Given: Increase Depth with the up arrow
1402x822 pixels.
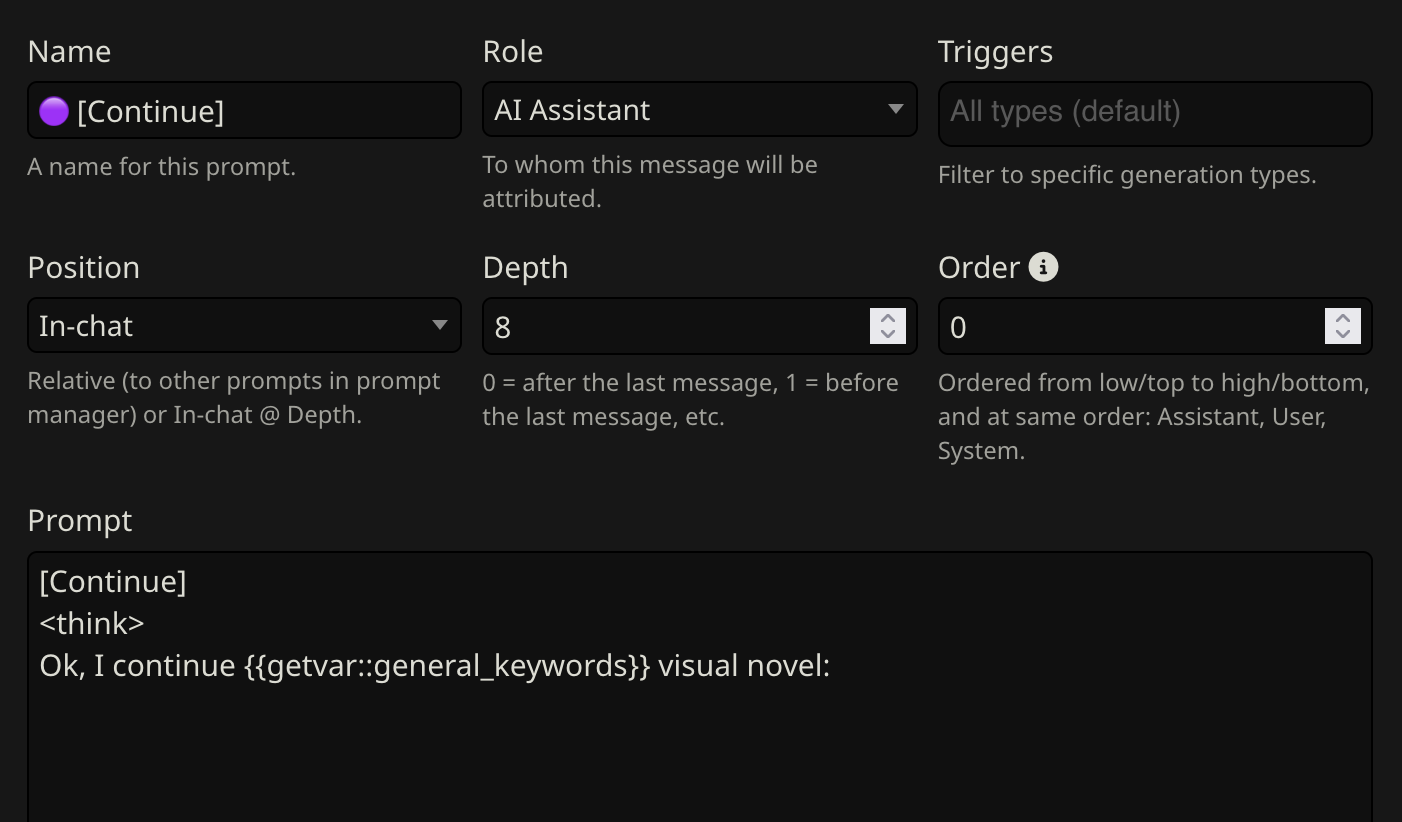Looking at the screenshot, I should coord(887,317).
